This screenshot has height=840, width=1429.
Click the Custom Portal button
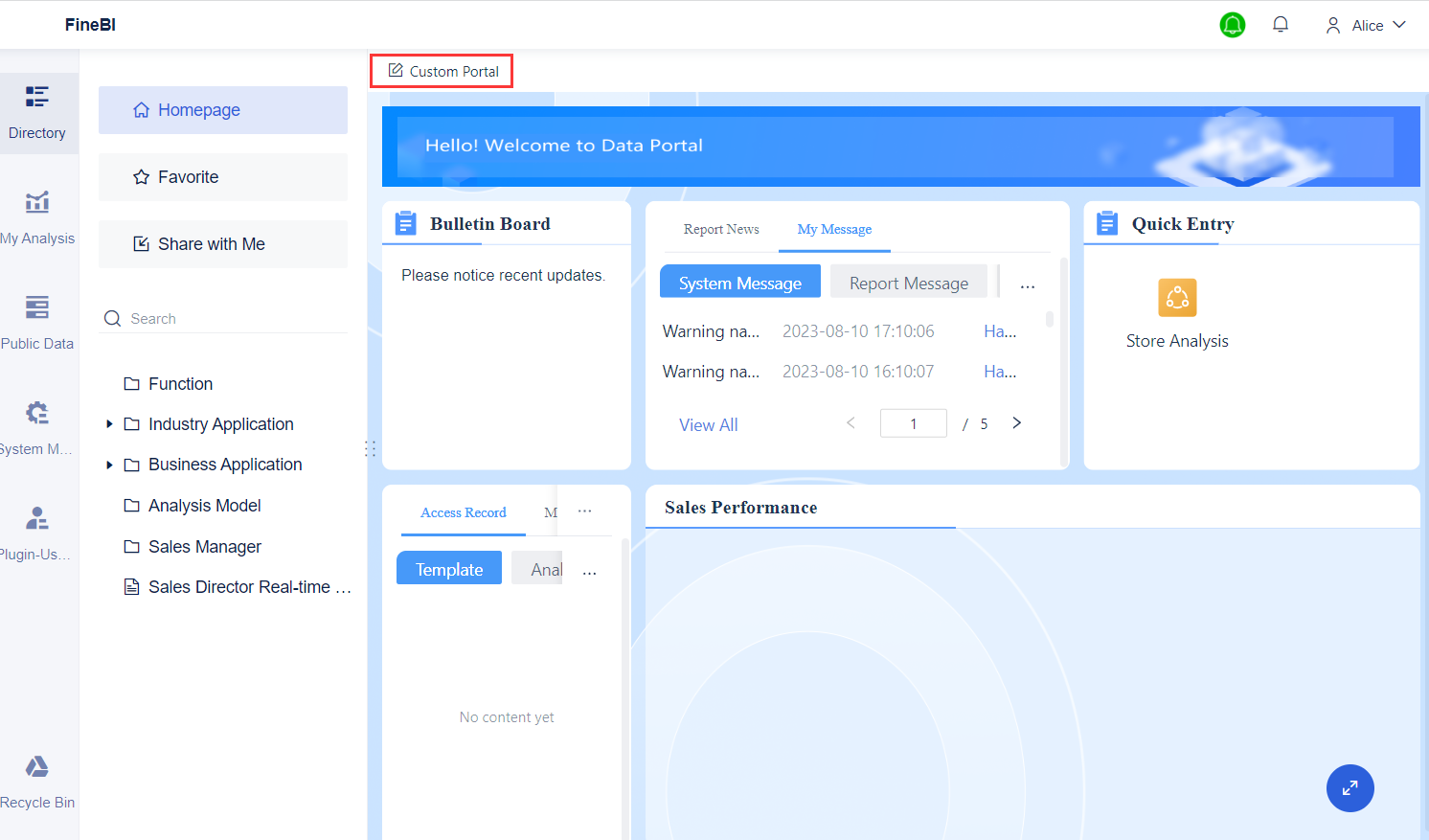442,71
